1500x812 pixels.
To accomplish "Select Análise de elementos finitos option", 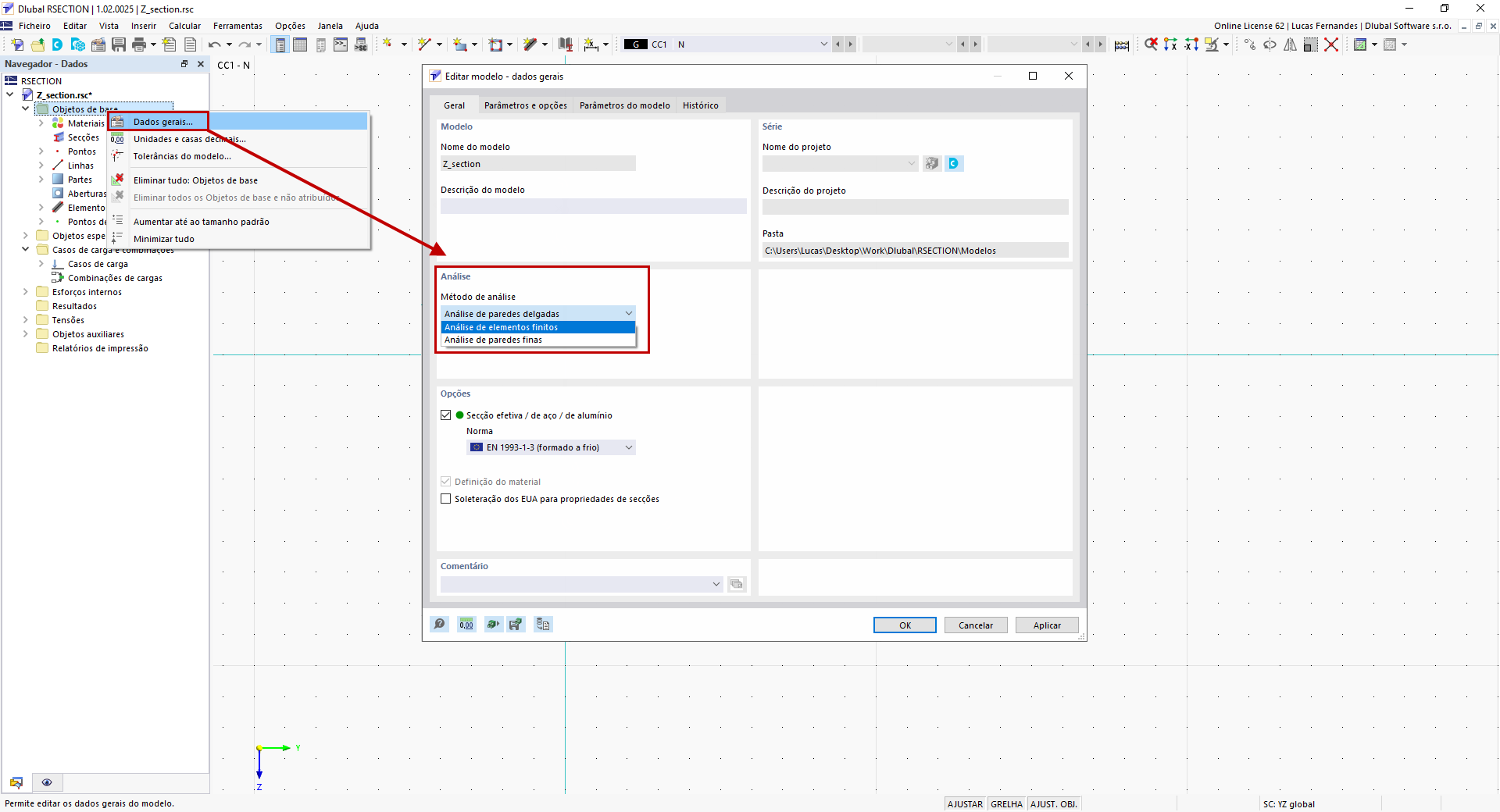I will point(538,327).
